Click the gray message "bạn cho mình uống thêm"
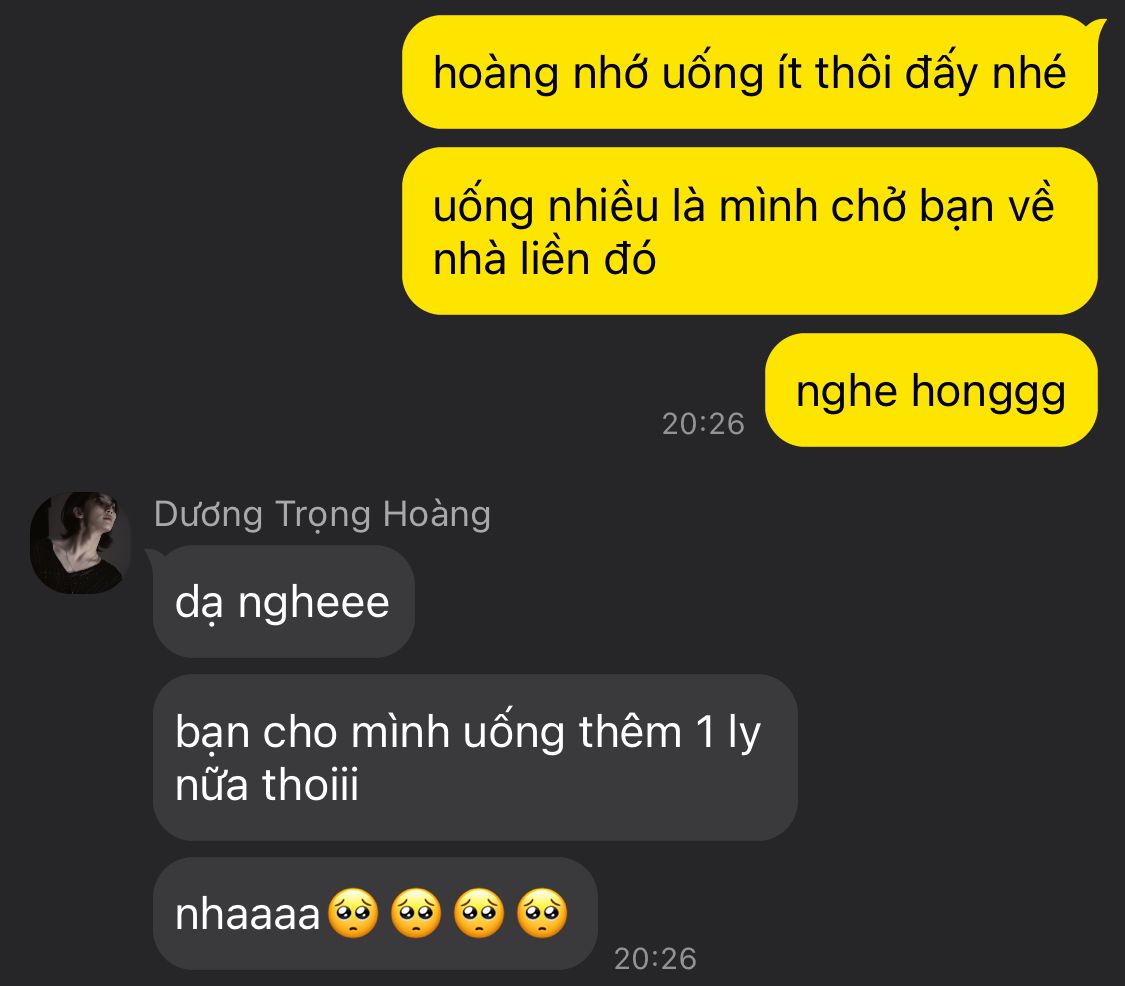Screen dimensions: 1125x986 pyautogui.click(x=475, y=758)
